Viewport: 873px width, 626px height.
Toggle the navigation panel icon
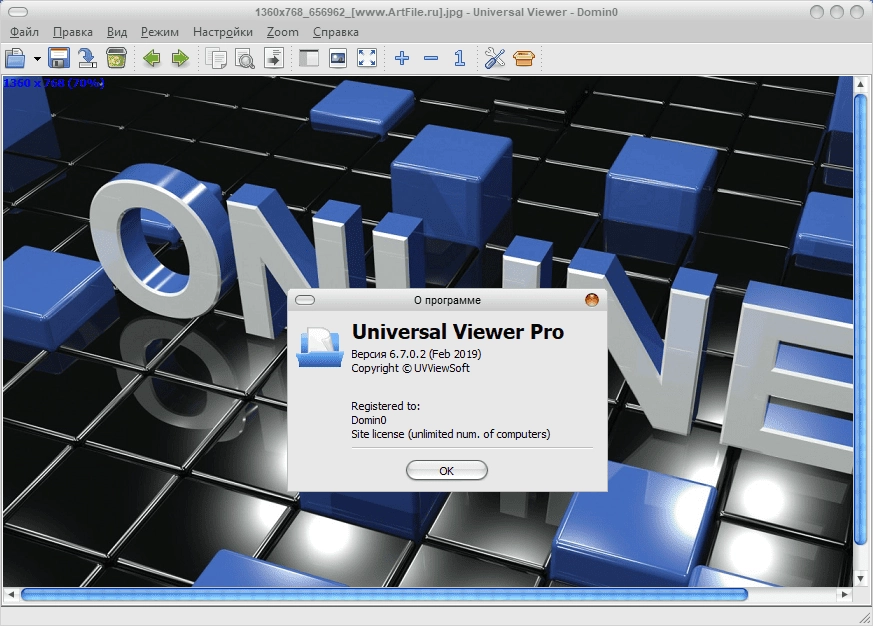tap(309, 58)
